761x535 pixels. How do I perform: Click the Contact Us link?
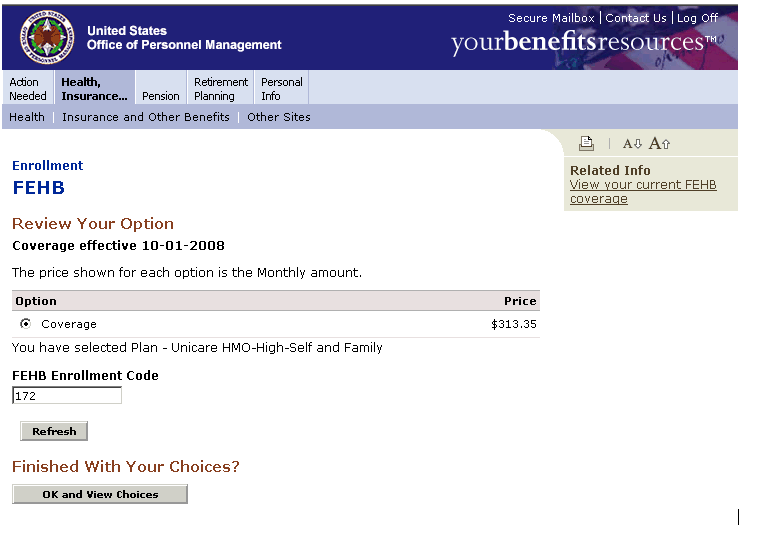(x=635, y=18)
